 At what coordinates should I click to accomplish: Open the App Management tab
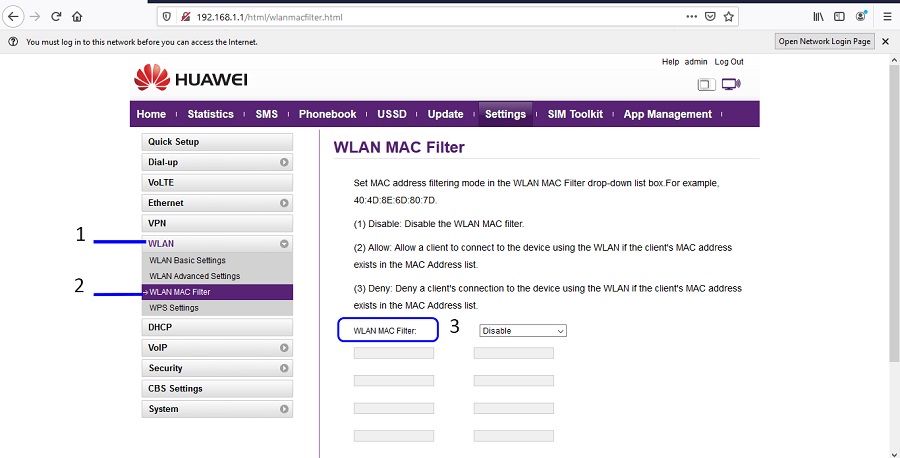pyautogui.click(x=668, y=114)
